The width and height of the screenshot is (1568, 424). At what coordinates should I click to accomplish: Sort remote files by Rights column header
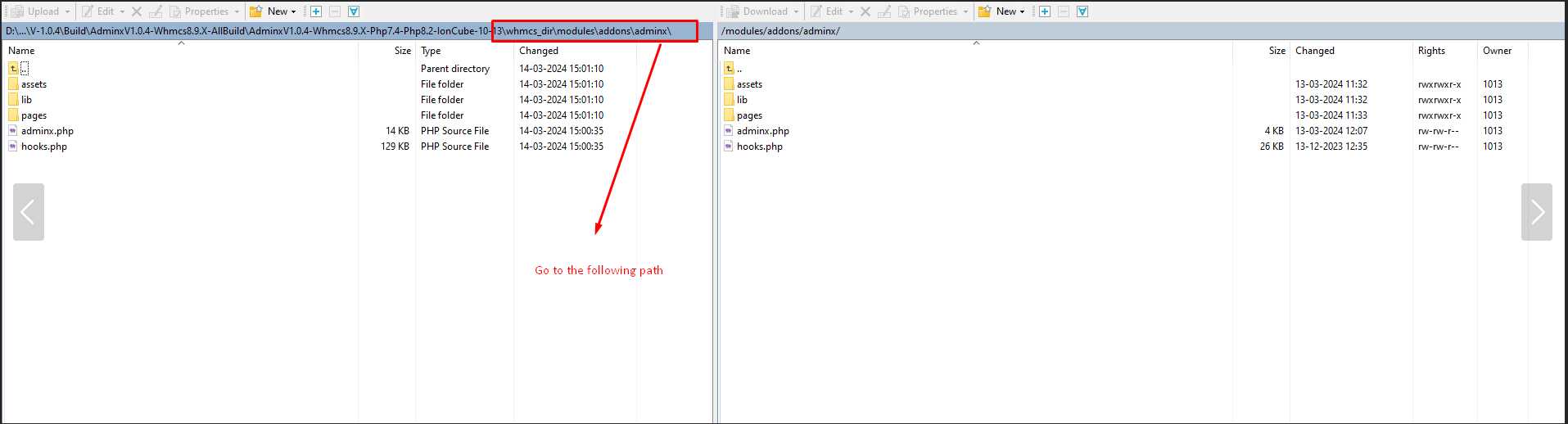(x=1431, y=51)
